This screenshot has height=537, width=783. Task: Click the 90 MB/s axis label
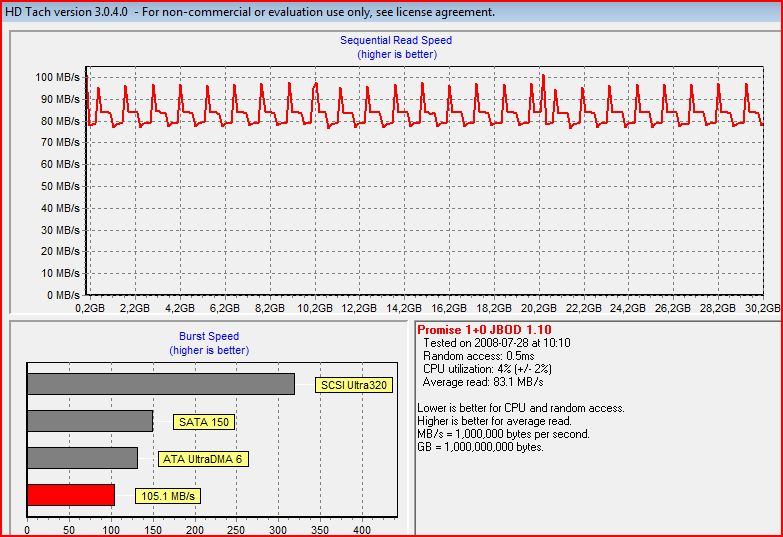[x=60, y=99]
